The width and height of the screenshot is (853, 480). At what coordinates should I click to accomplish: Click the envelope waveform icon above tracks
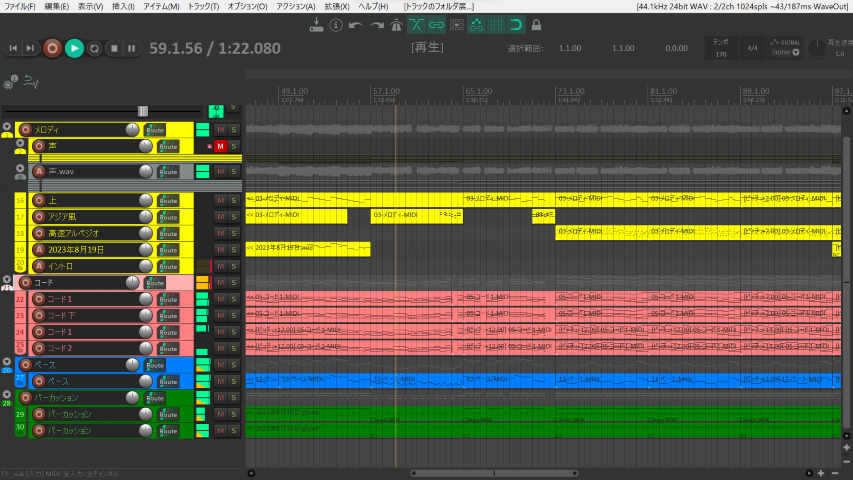(x=31, y=82)
